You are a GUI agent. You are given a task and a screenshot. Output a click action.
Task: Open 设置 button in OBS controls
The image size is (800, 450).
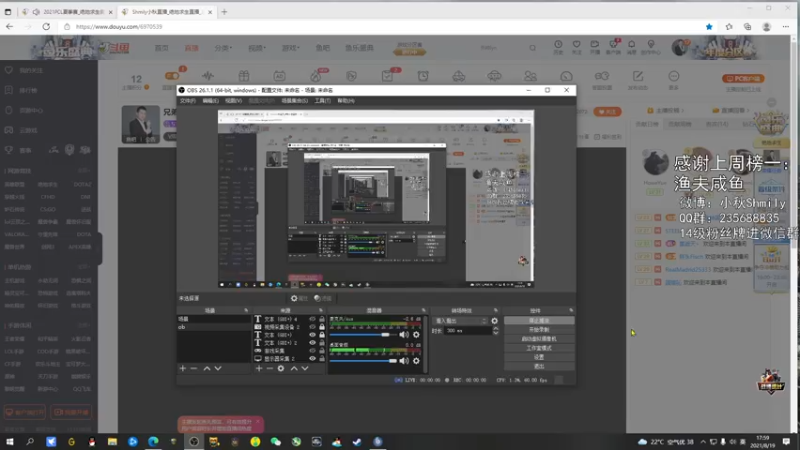pos(539,357)
